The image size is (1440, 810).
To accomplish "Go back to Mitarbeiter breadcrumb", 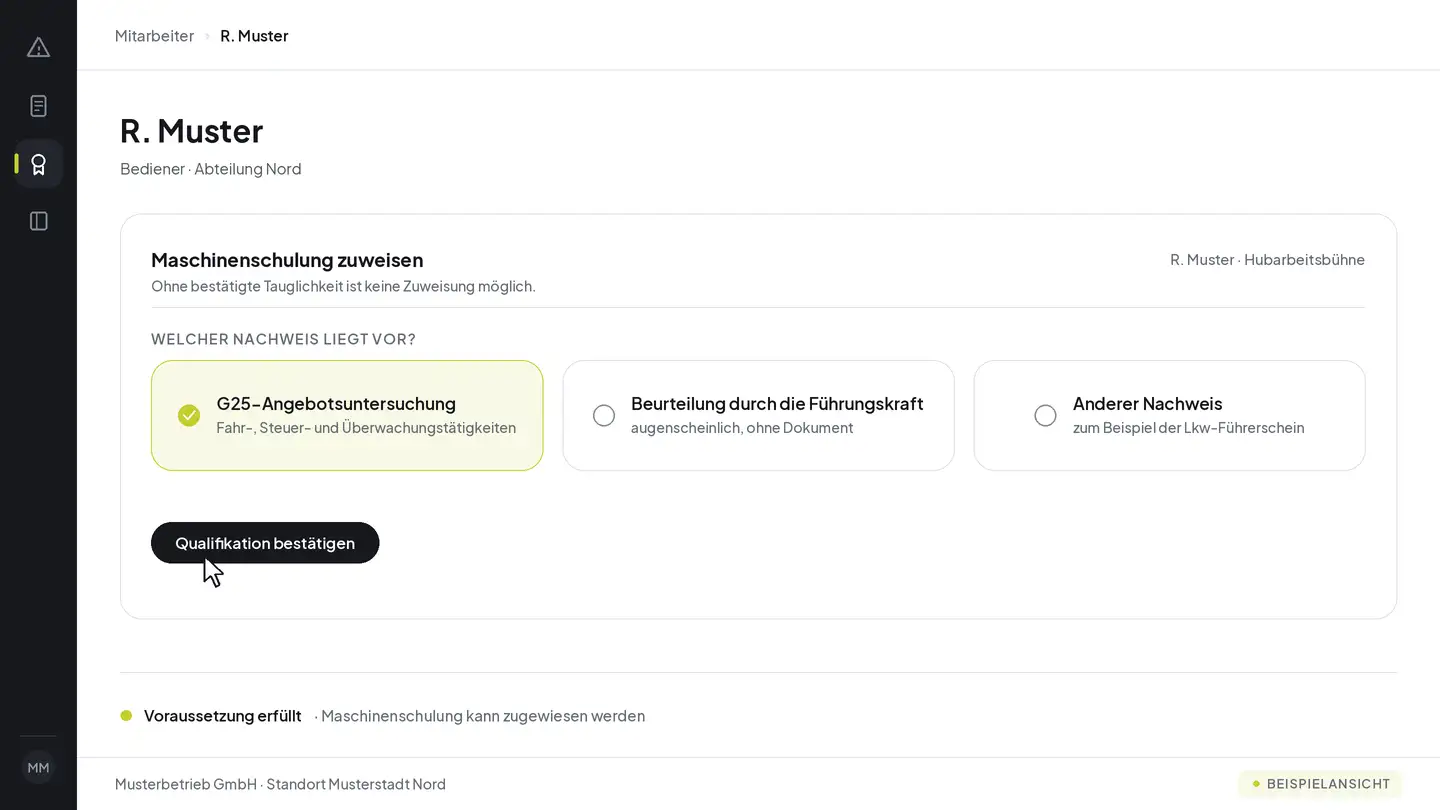I will tap(154, 35).
